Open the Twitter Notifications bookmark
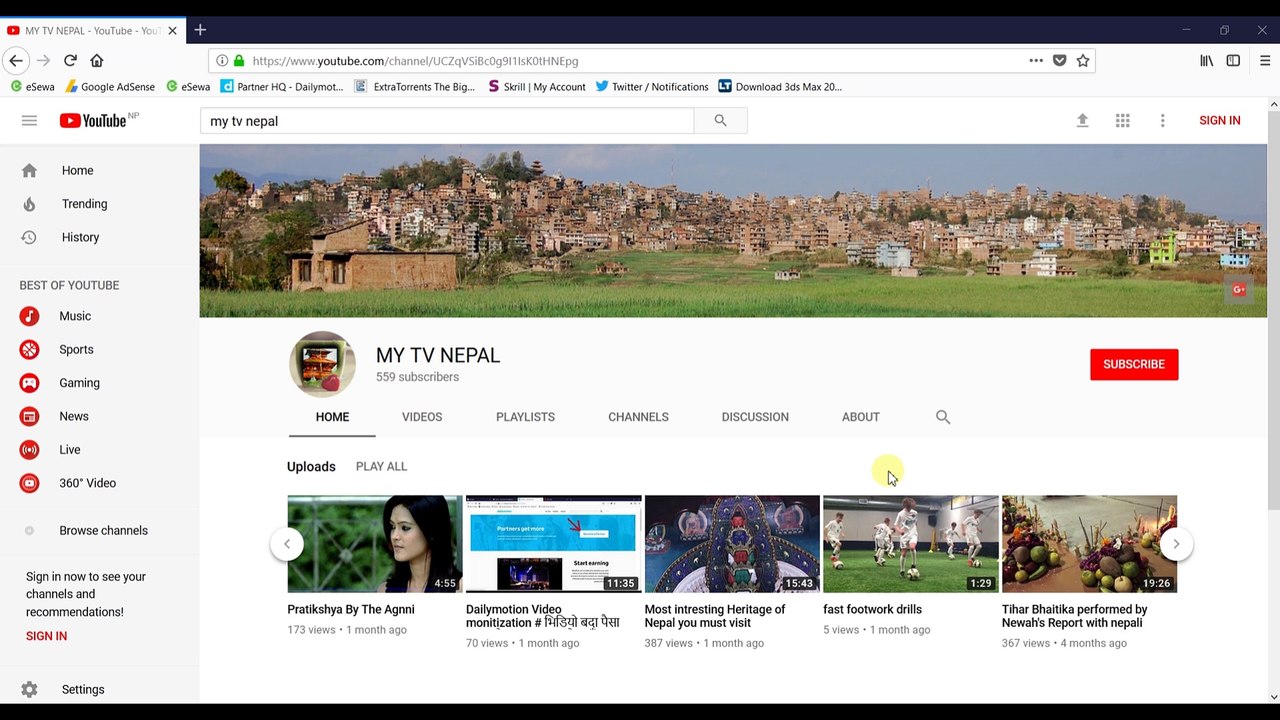 652,87
